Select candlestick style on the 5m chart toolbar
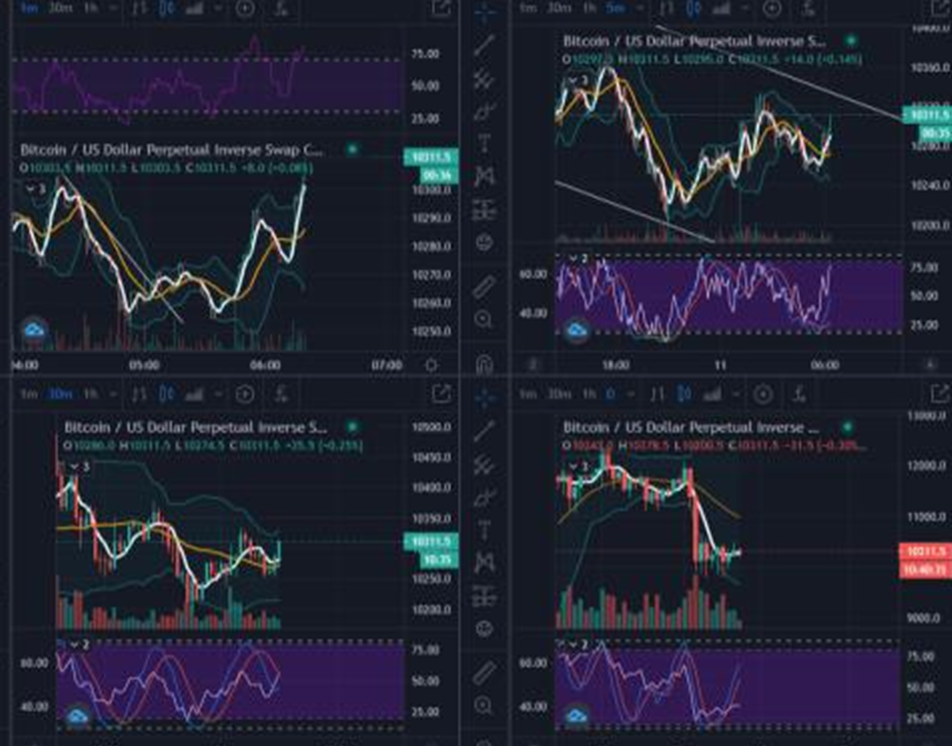The width and height of the screenshot is (952, 746). tap(693, 8)
